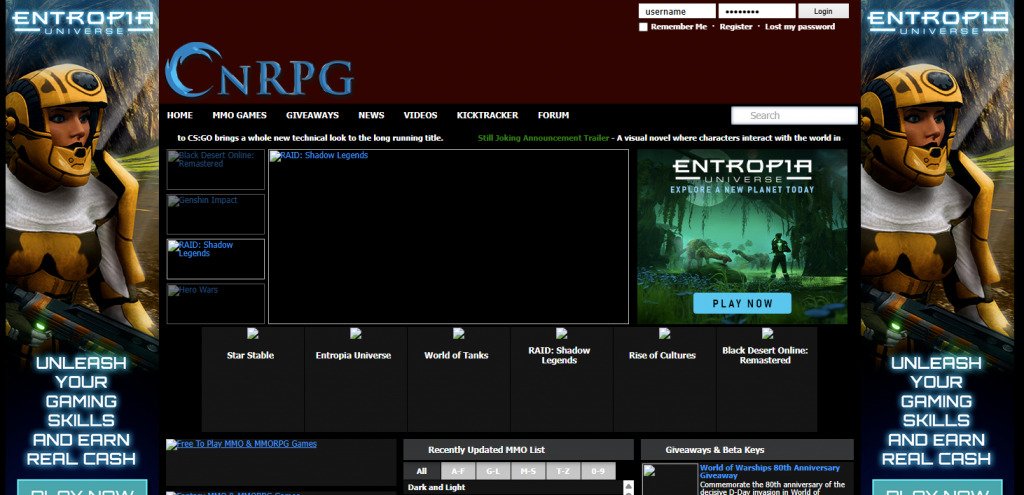The image size is (1024, 495).
Task: Click the password input field
Action: [757, 11]
